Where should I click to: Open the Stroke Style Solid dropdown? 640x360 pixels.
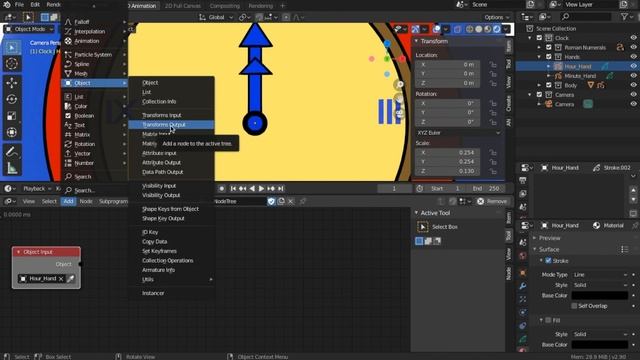point(600,285)
